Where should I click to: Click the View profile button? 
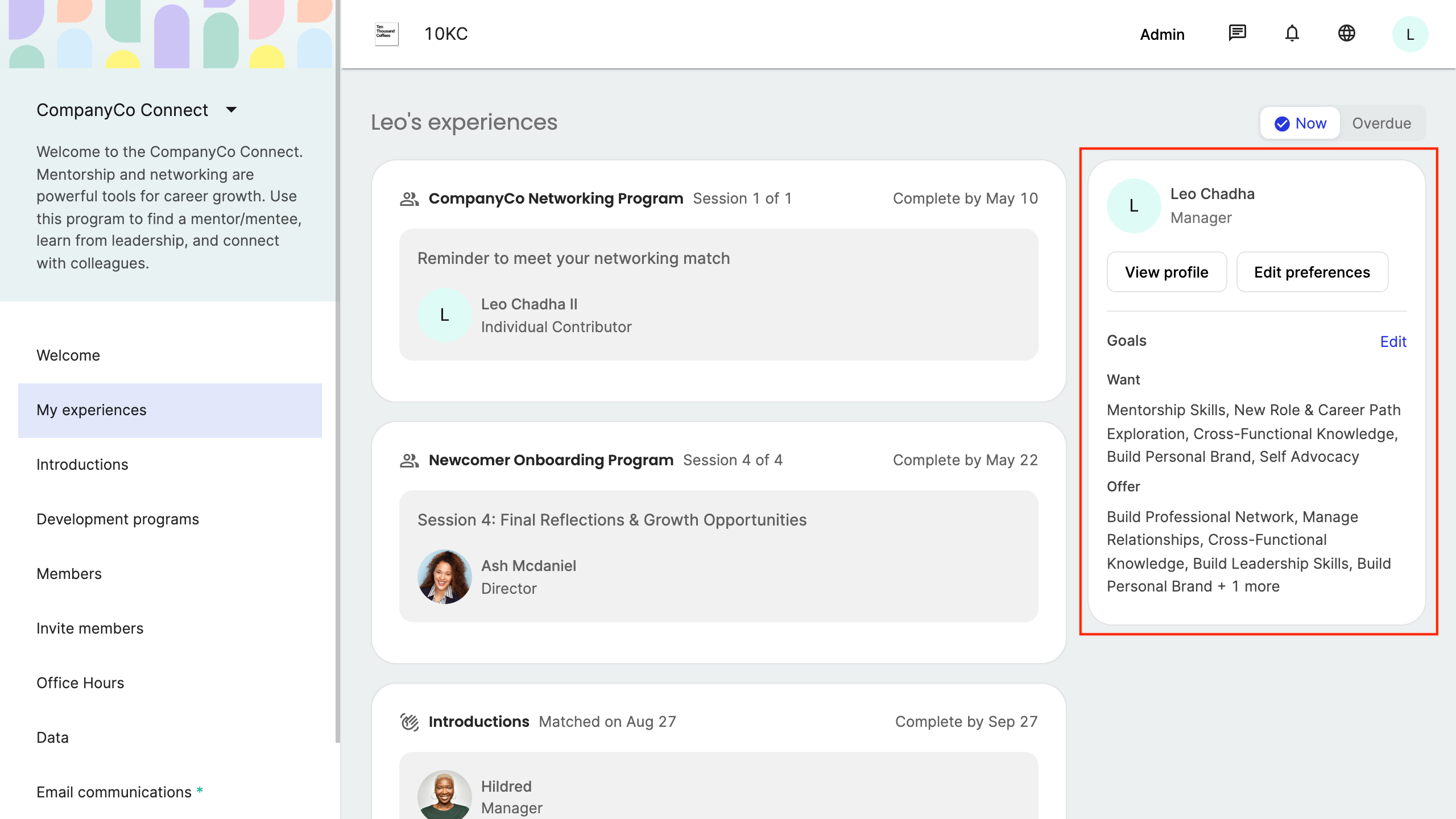click(x=1167, y=272)
